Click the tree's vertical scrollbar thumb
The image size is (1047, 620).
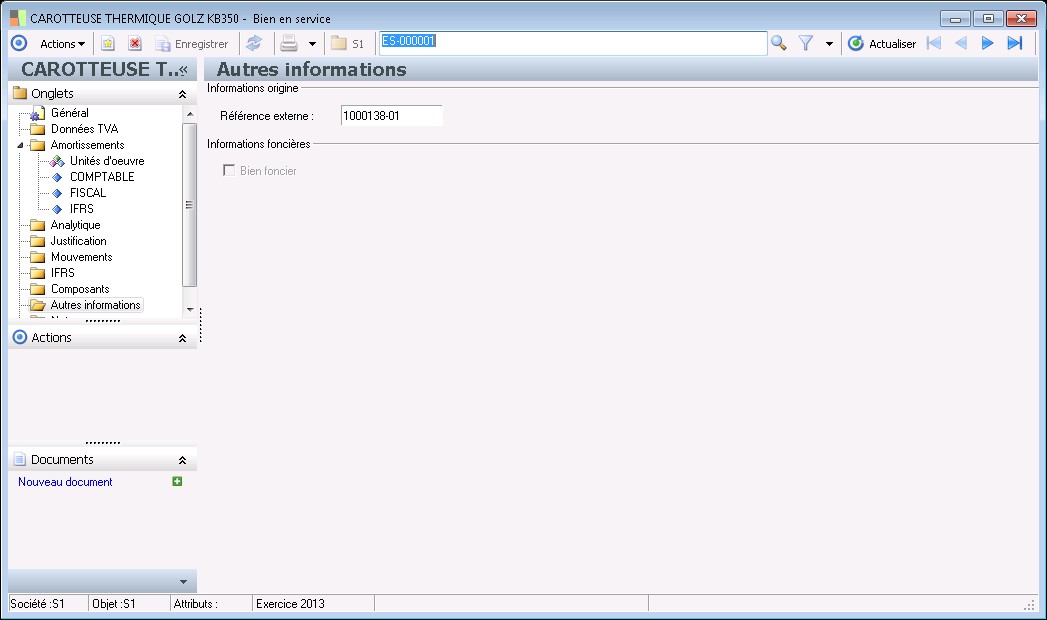[190, 204]
